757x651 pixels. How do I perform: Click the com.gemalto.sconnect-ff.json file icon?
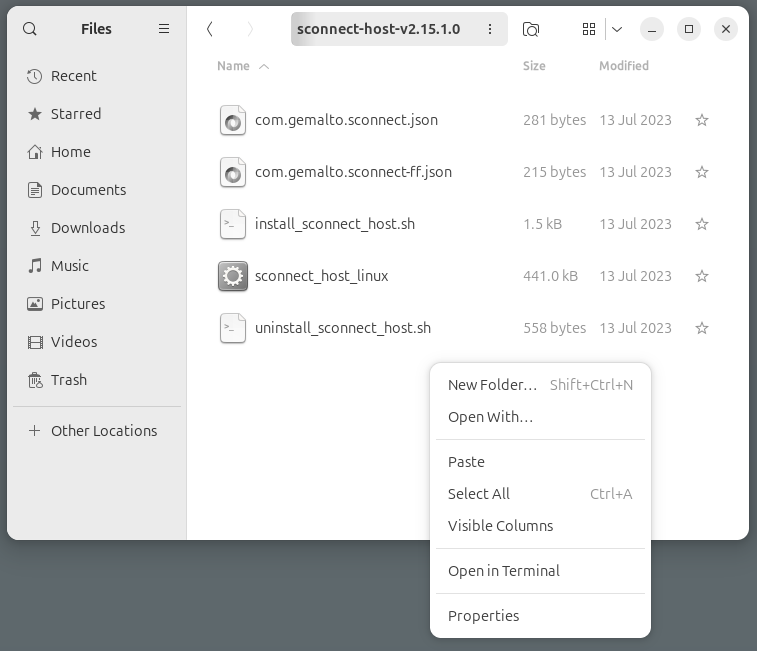click(x=233, y=172)
